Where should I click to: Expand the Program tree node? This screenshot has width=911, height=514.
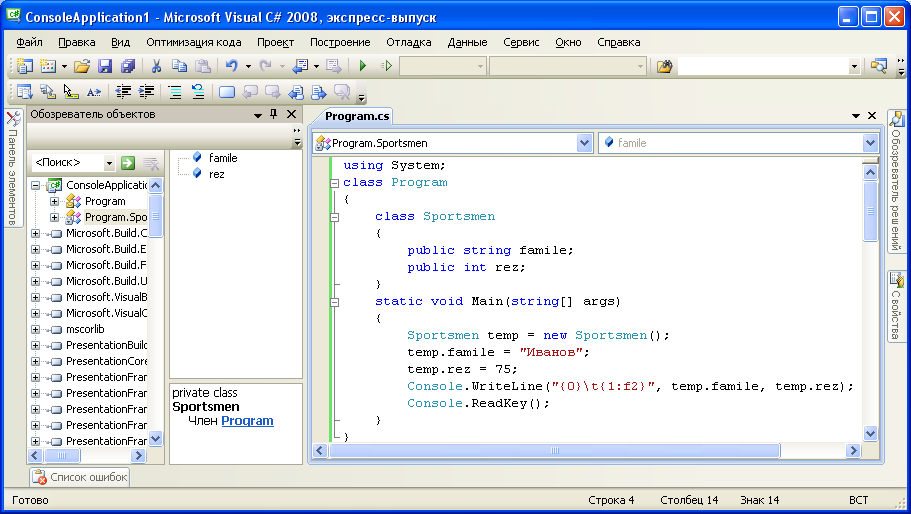coord(54,202)
